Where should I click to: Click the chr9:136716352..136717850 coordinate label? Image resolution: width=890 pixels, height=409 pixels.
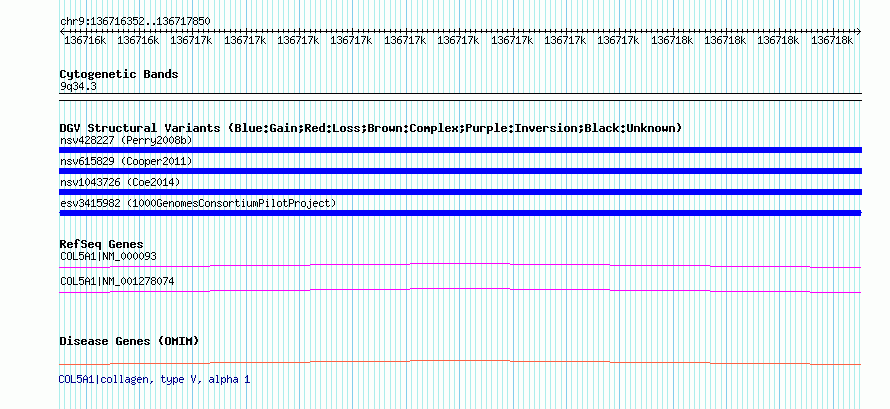135,22
